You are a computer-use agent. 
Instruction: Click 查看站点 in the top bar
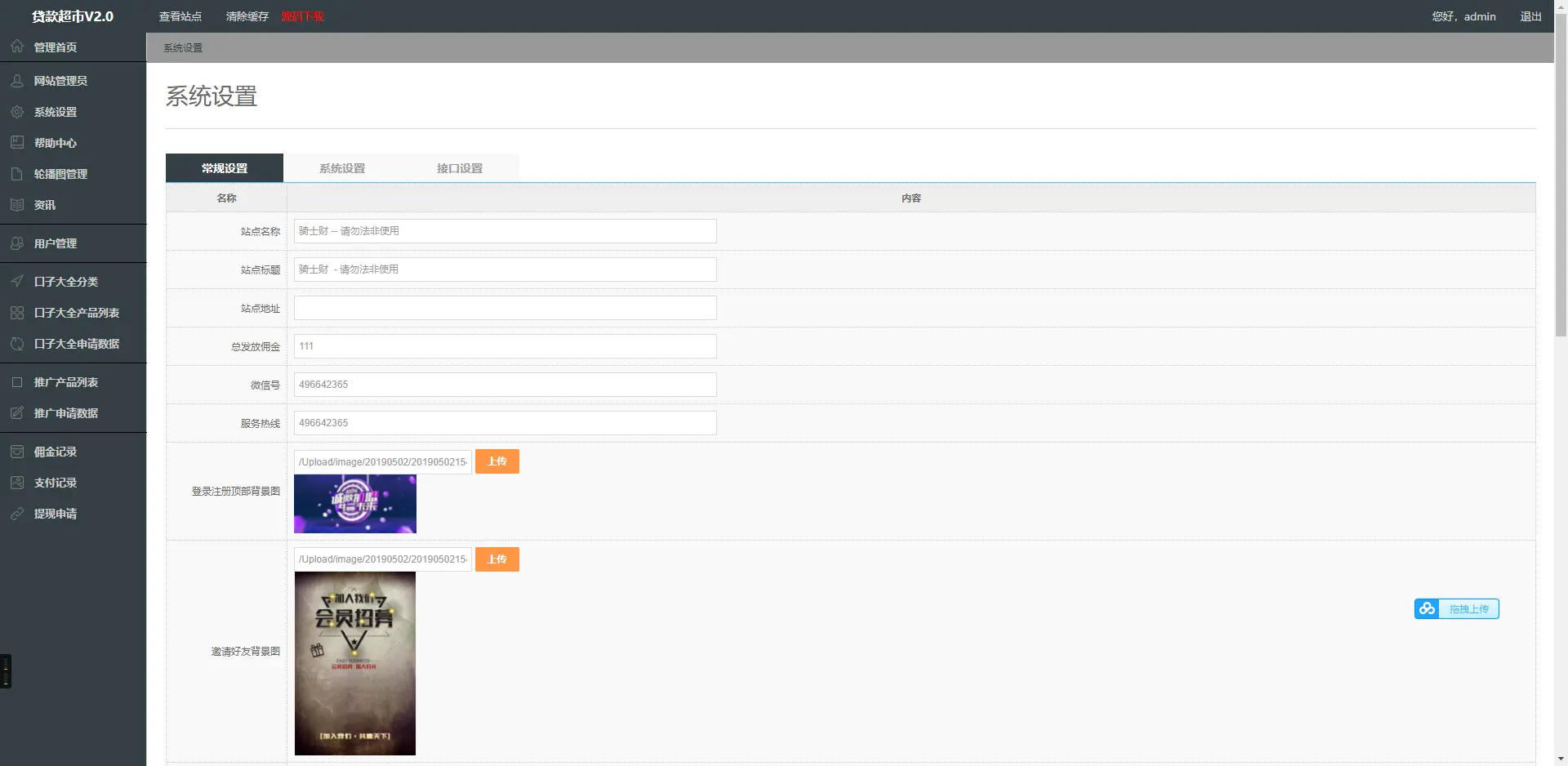[180, 16]
